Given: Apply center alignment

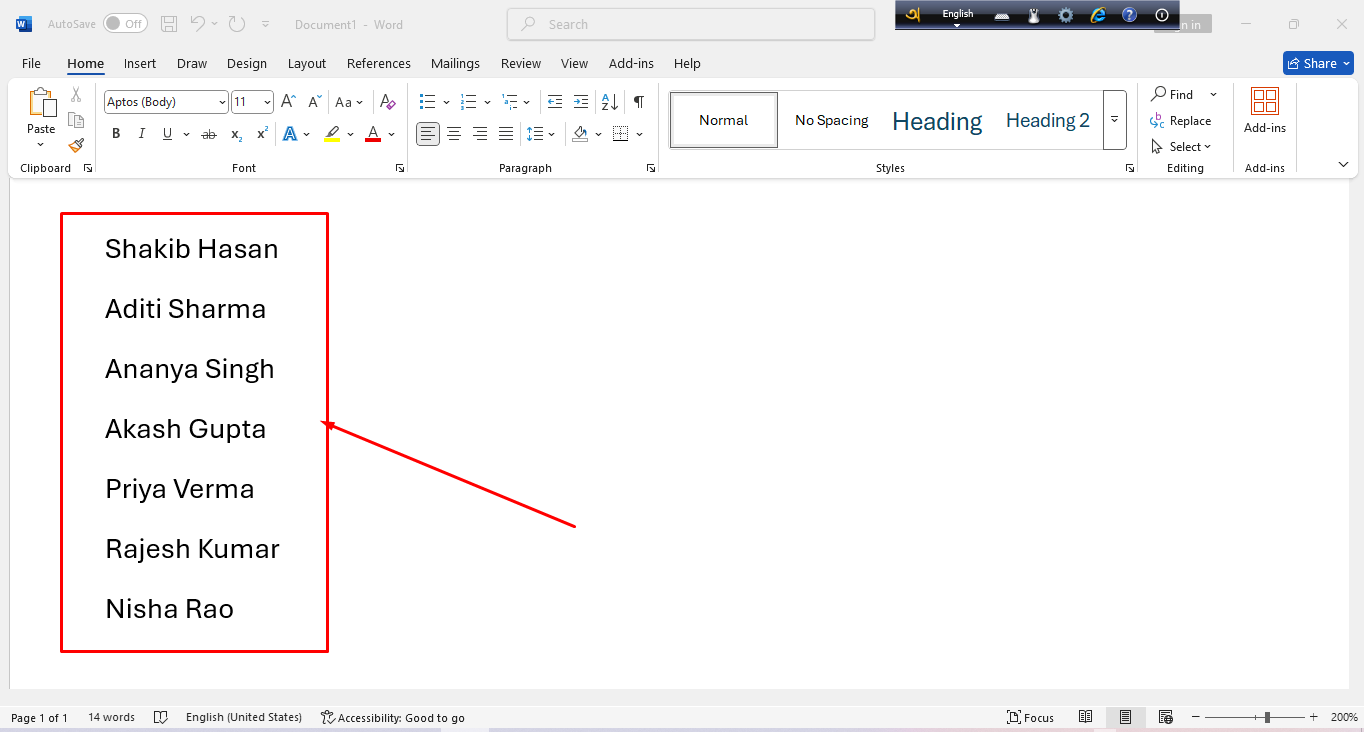Looking at the screenshot, I should (x=454, y=133).
